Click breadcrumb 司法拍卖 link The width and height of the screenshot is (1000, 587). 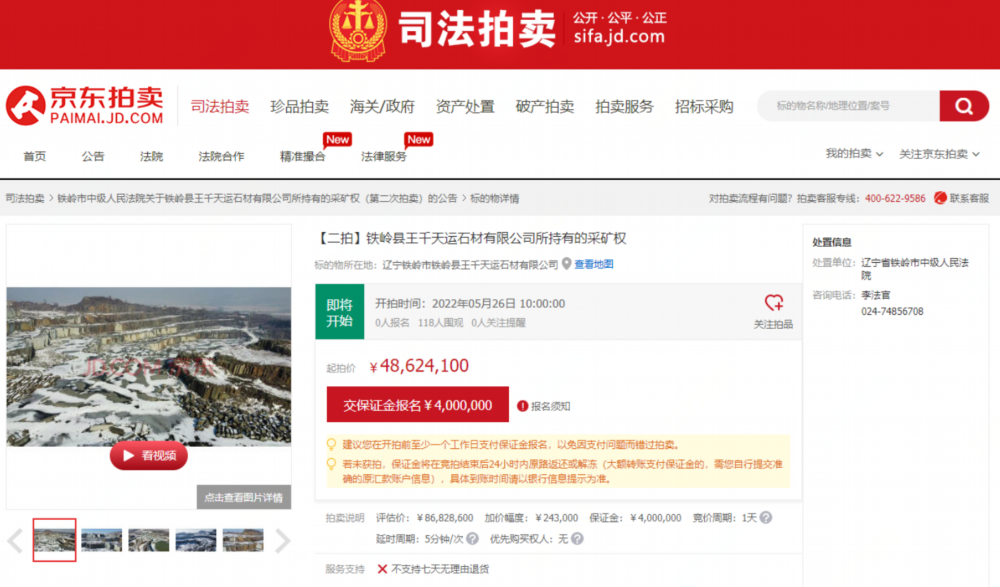[x=25, y=198]
